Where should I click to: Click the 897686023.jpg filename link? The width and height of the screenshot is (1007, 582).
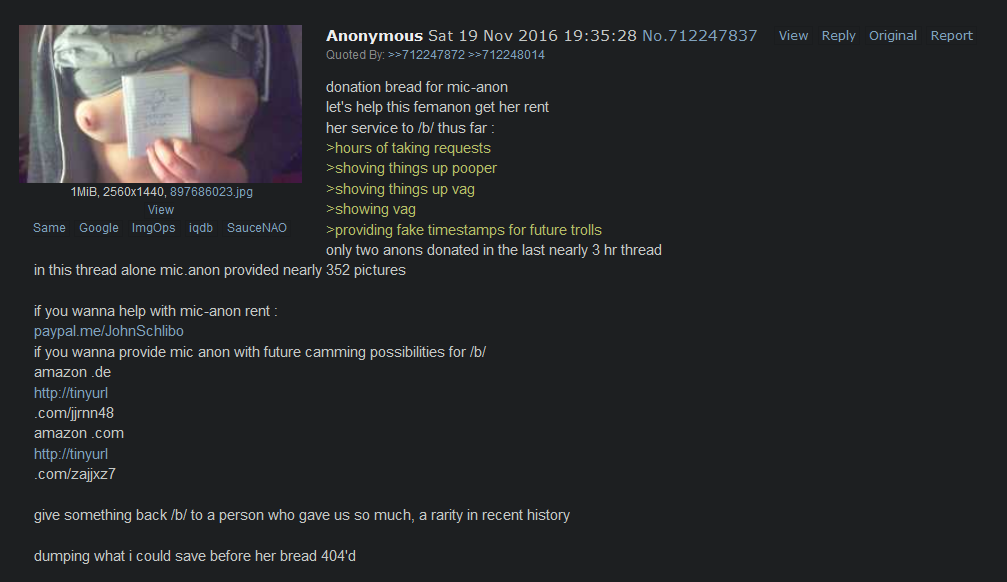click(211, 191)
